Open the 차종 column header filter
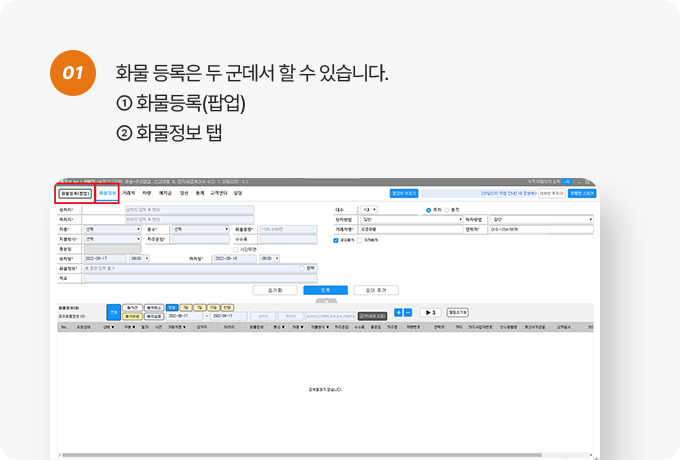Image resolution: width=680 pixels, height=460 pixels. 298,327
